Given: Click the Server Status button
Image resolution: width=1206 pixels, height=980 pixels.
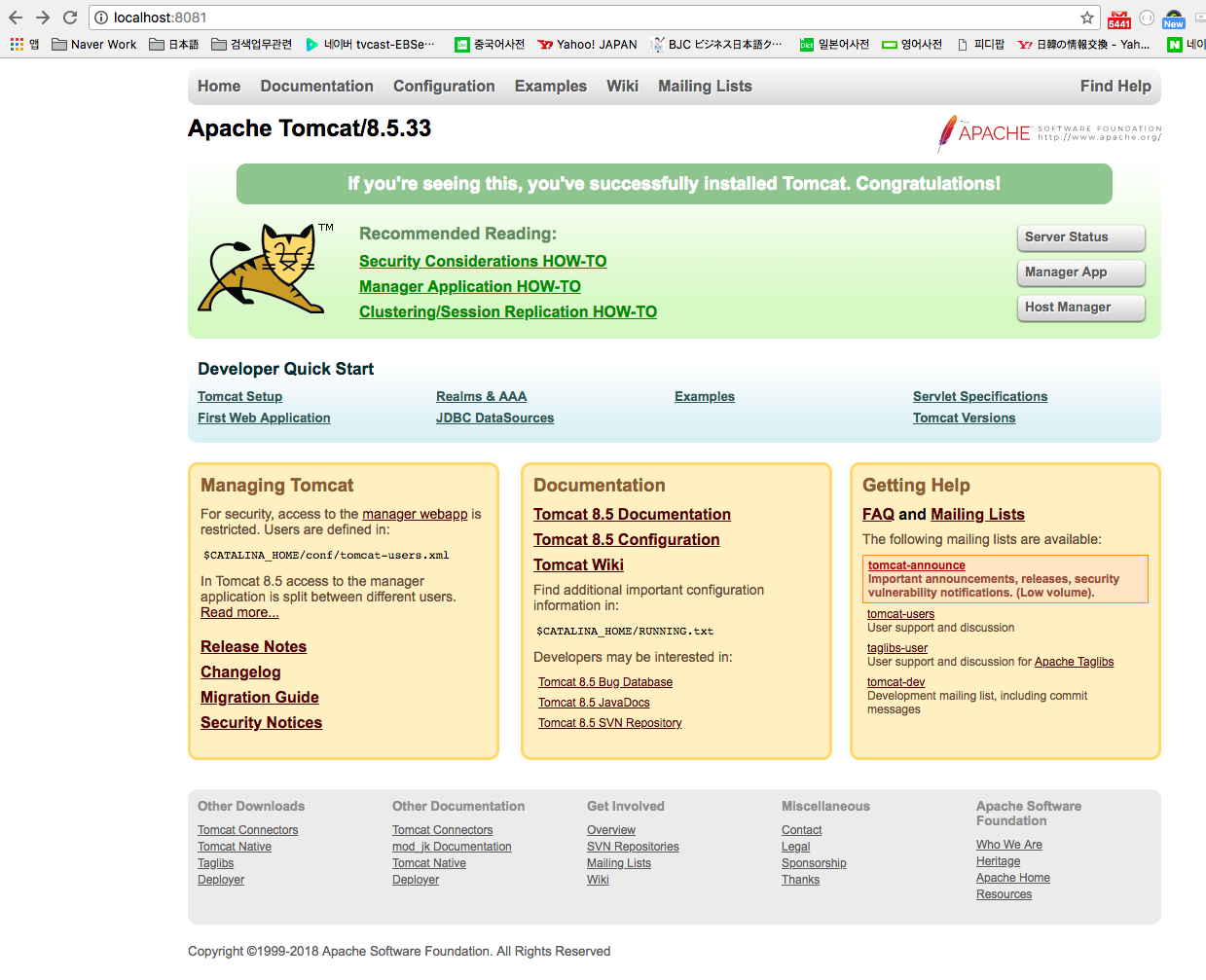Looking at the screenshot, I should point(1081,237).
